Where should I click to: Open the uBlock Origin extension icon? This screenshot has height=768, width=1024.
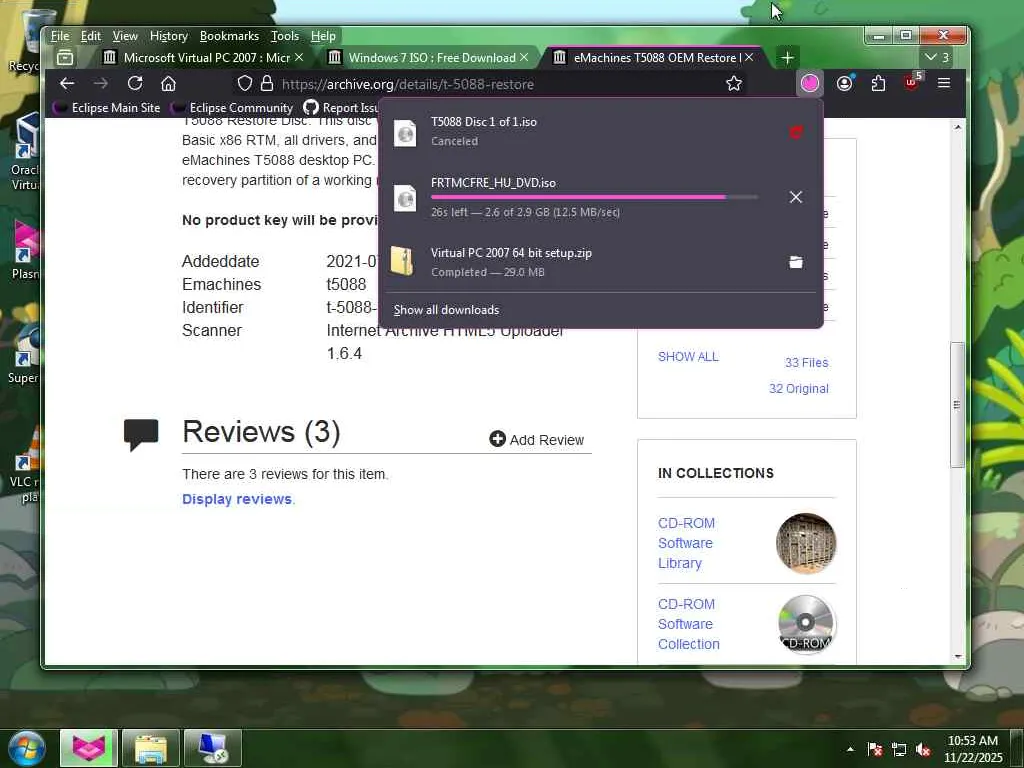click(x=912, y=83)
